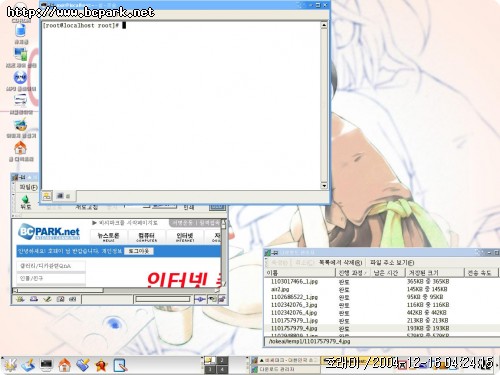Select download row 1101757979_4.jpg
The image size is (500, 375).
coord(382,328)
